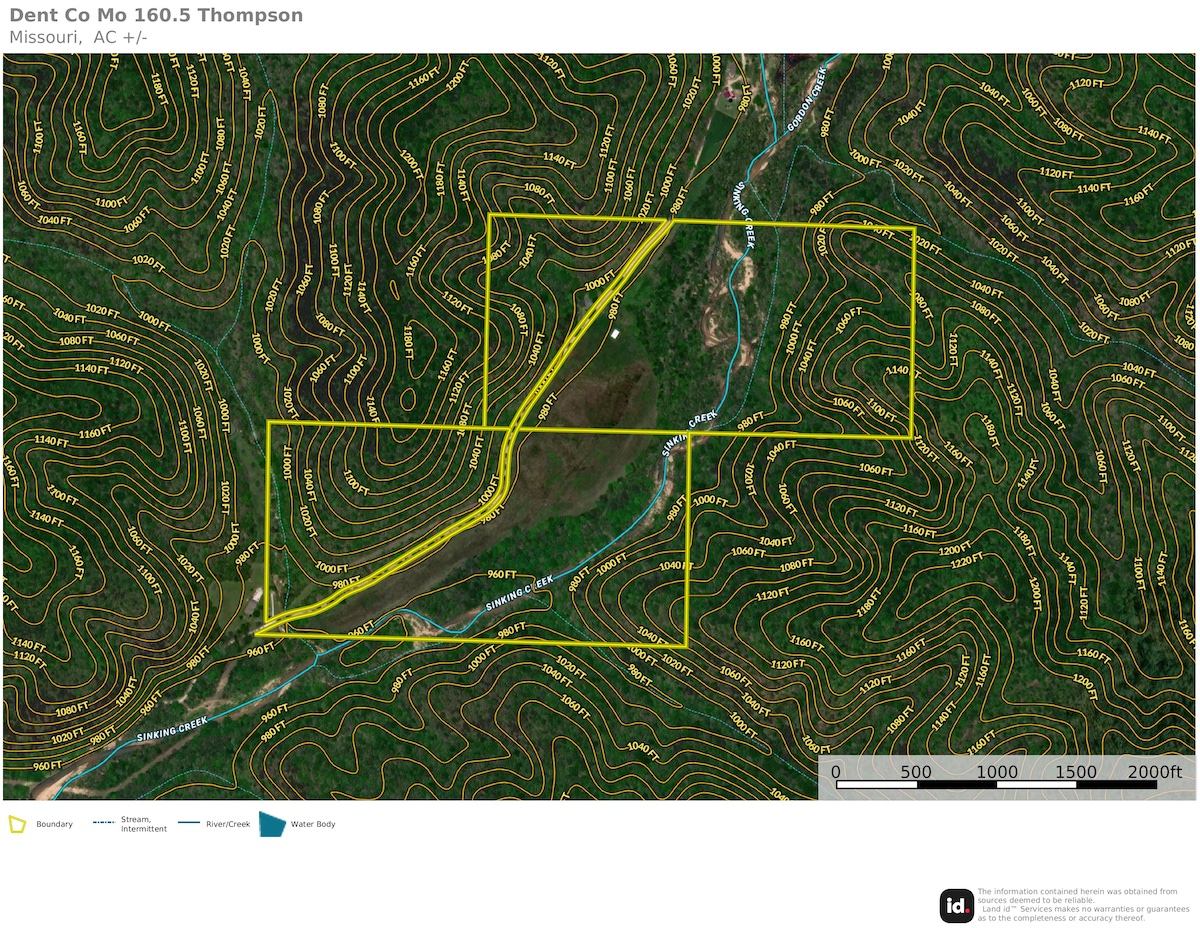Click the 'Water Body' legend label
The width and height of the screenshot is (1200, 928).
[x=313, y=824]
